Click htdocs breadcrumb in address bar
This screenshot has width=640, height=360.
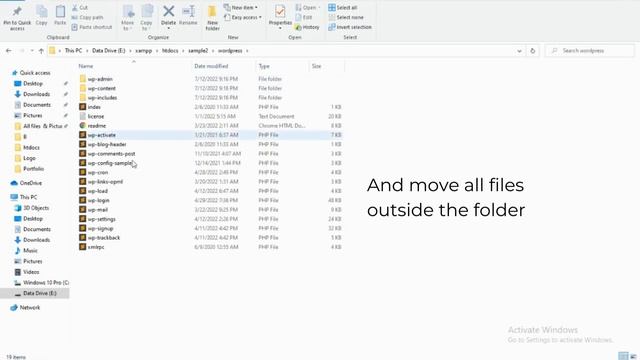170,51
